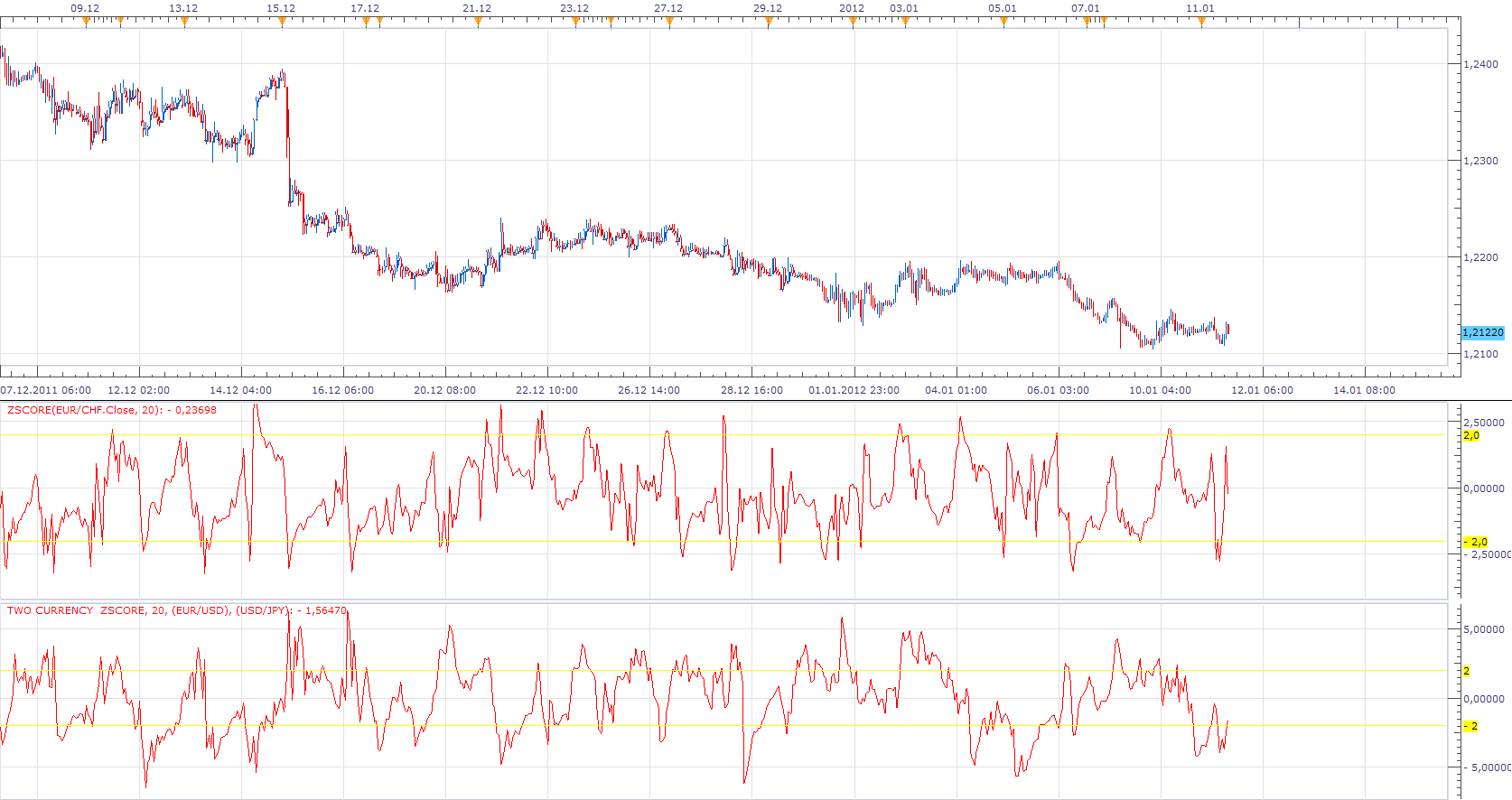
Task: Click the 06.01 03:00 time axis label
Action: [1058, 390]
